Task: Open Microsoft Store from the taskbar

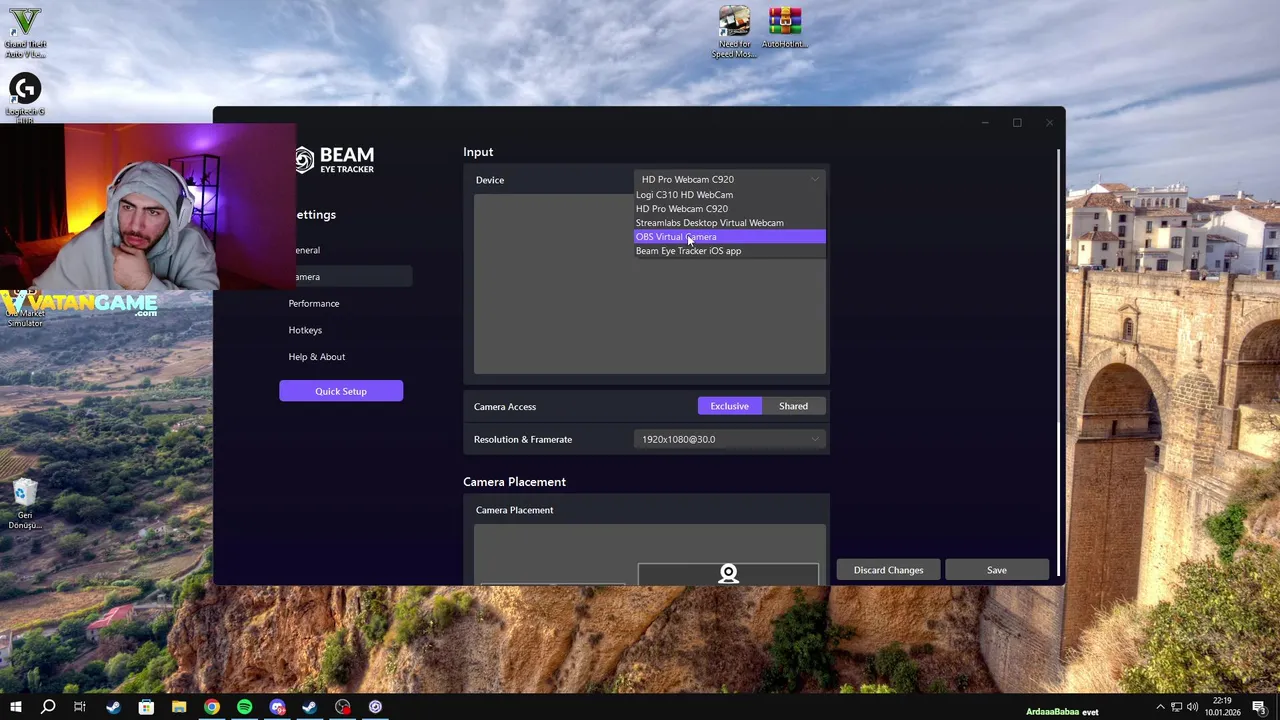Action: tap(146, 707)
